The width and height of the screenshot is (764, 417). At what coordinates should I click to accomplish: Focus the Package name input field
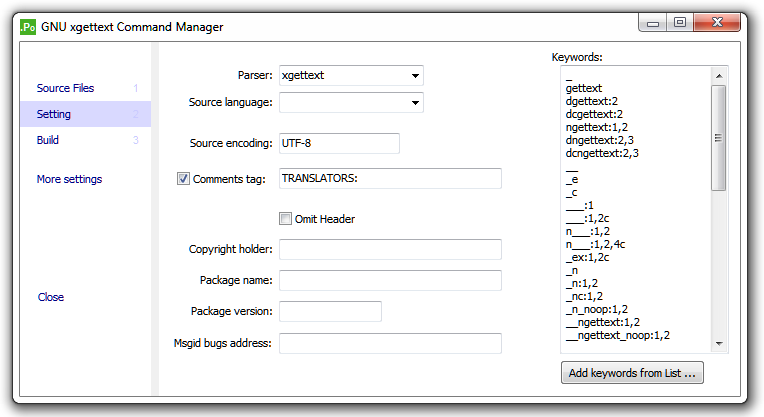[x=390, y=281]
